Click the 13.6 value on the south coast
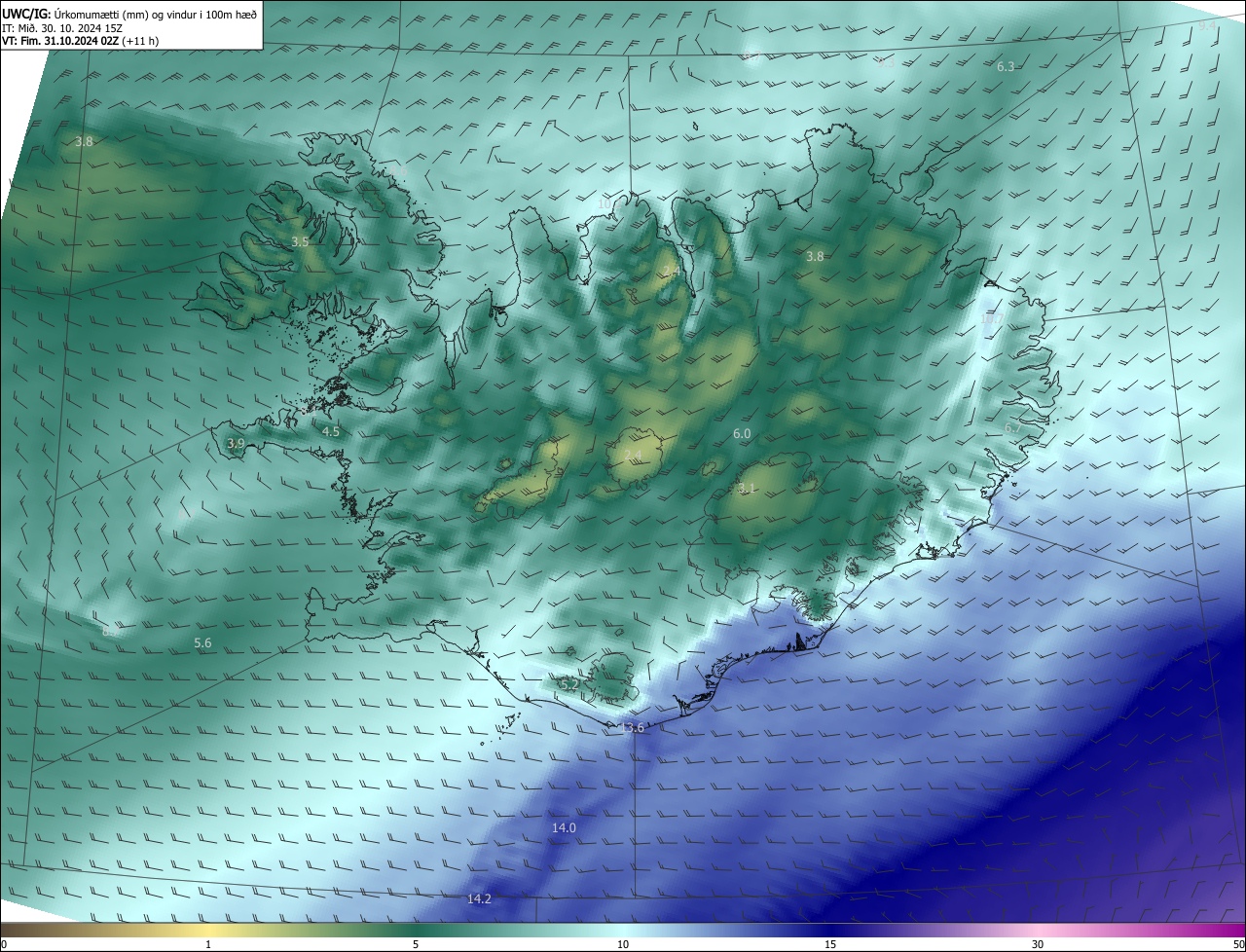 (x=632, y=727)
